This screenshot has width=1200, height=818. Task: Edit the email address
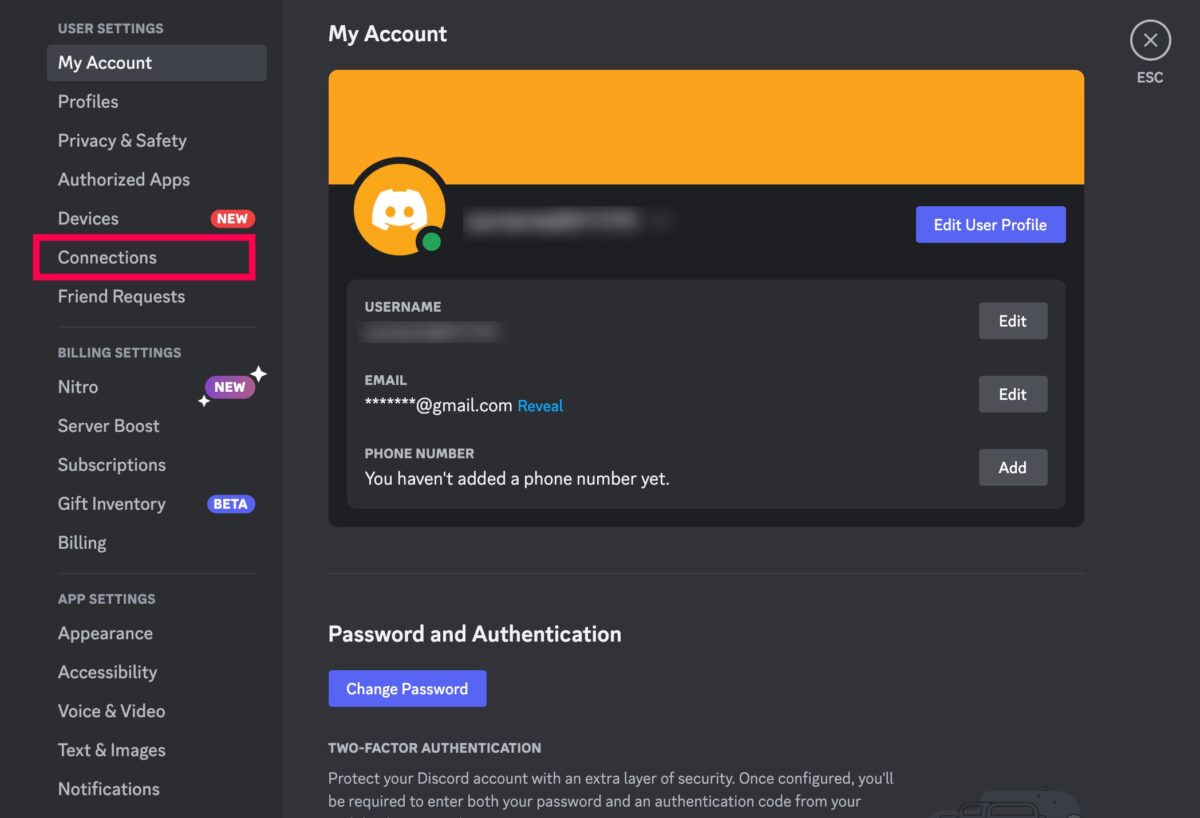1013,394
